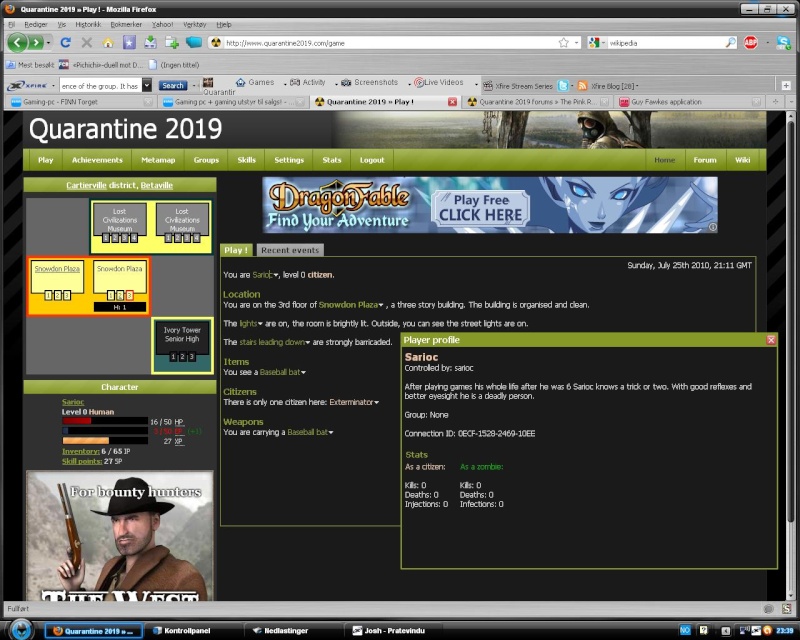Screen dimensions: 800x640
Task: Click the blue chat bubble toolbar icon
Action: click(193, 43)
